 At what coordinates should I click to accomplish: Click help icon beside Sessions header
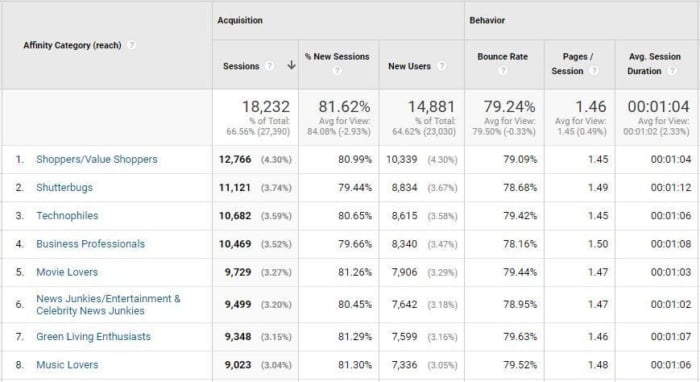point(269,66)
